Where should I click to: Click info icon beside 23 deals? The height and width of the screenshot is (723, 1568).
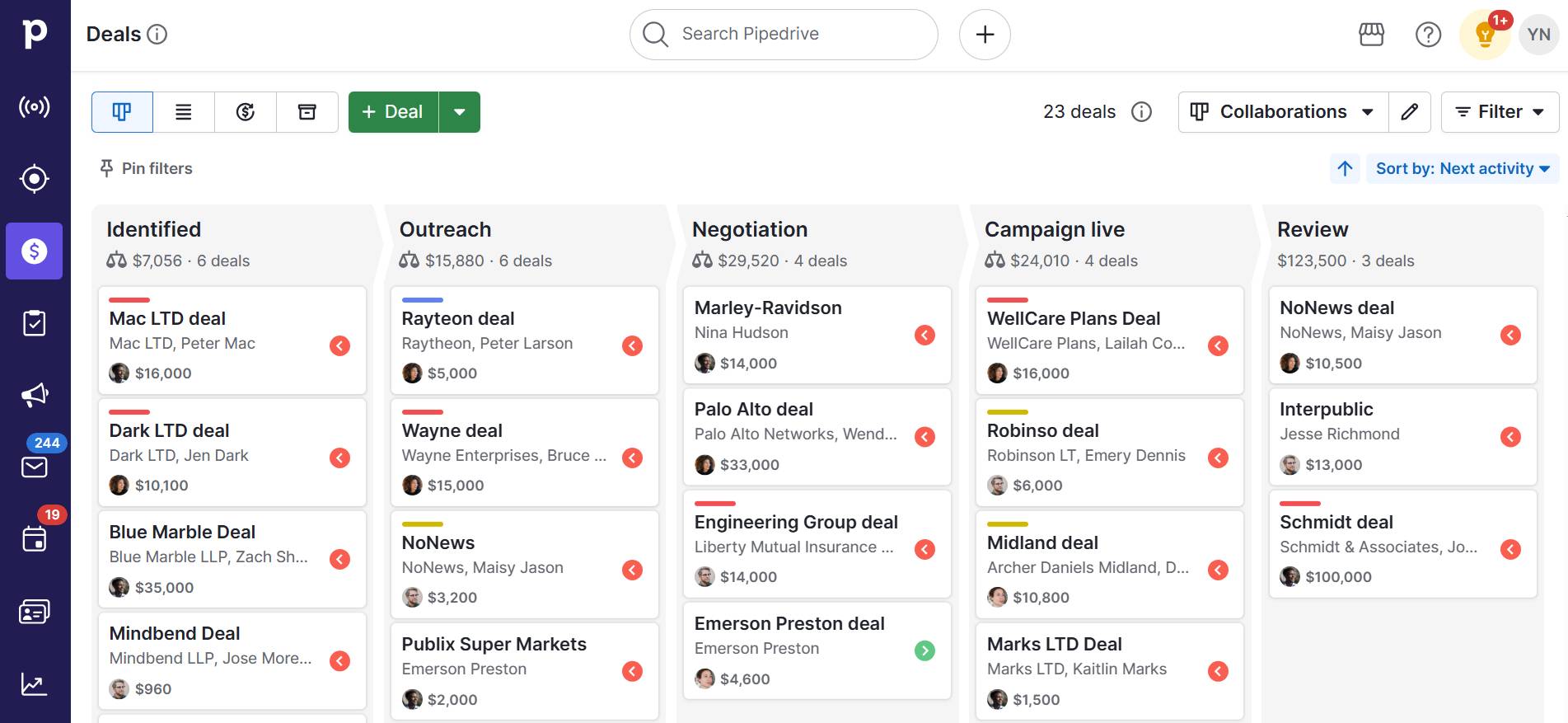[1141, 111]
